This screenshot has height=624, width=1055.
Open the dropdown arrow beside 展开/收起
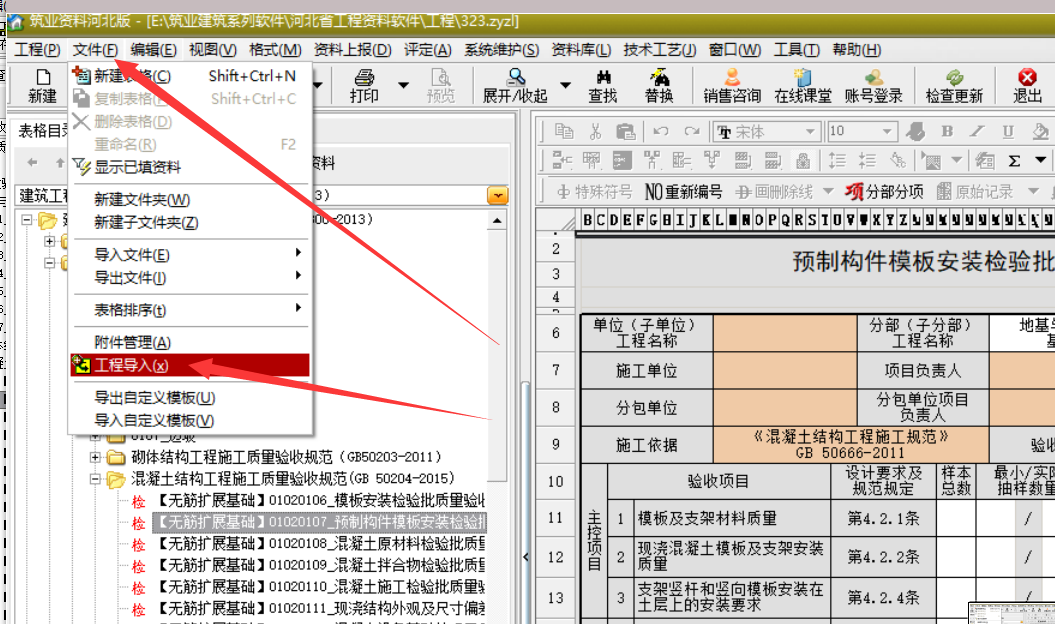565,85
